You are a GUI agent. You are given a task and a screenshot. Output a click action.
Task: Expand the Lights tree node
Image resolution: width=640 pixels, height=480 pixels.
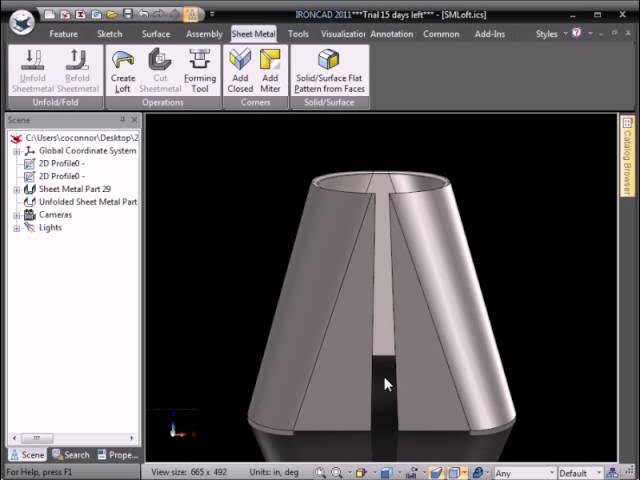(x=16, y=228)
